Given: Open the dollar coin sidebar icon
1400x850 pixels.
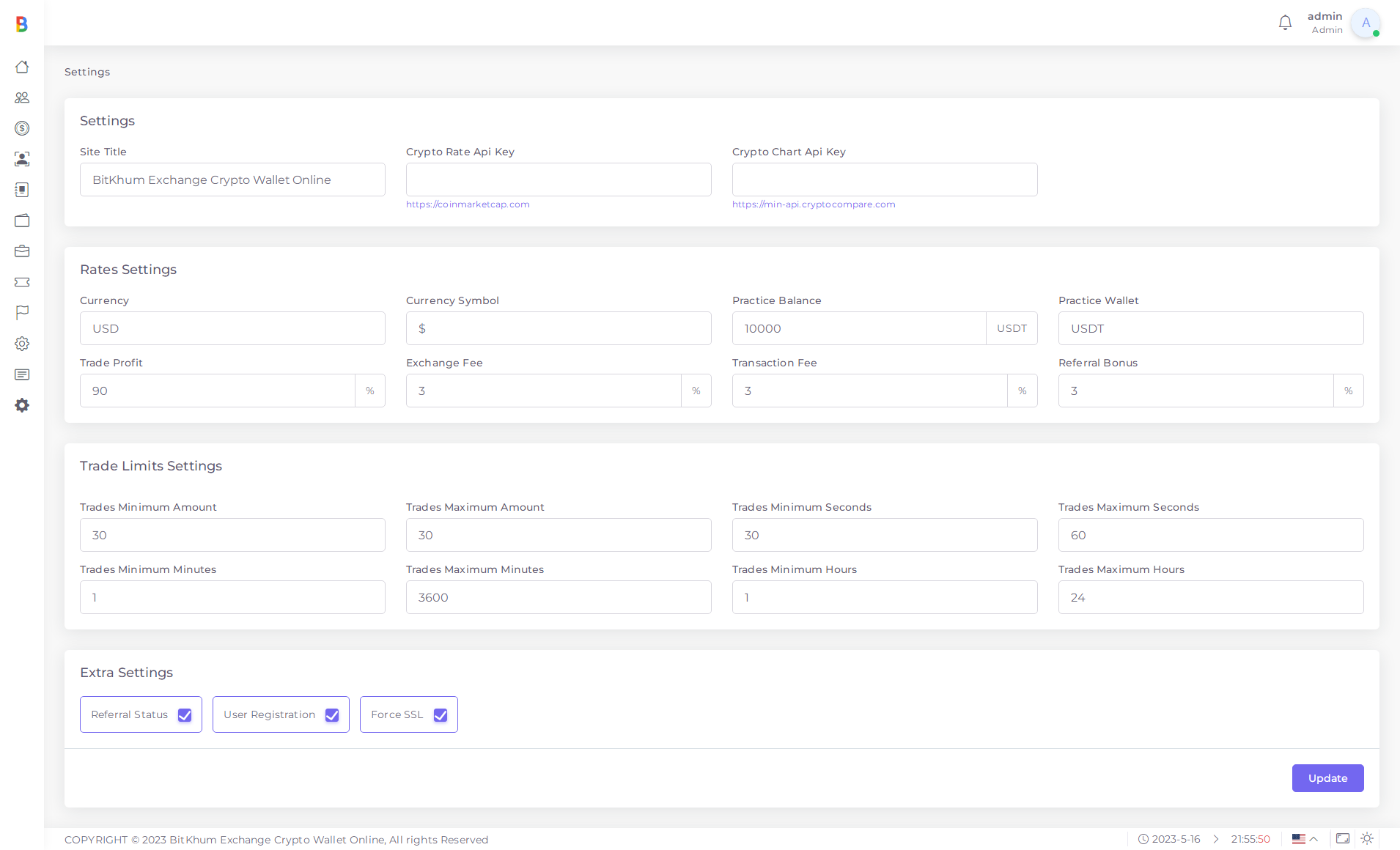Looking at the screenshot, I should pyautogui.click(x=22, y=128).
